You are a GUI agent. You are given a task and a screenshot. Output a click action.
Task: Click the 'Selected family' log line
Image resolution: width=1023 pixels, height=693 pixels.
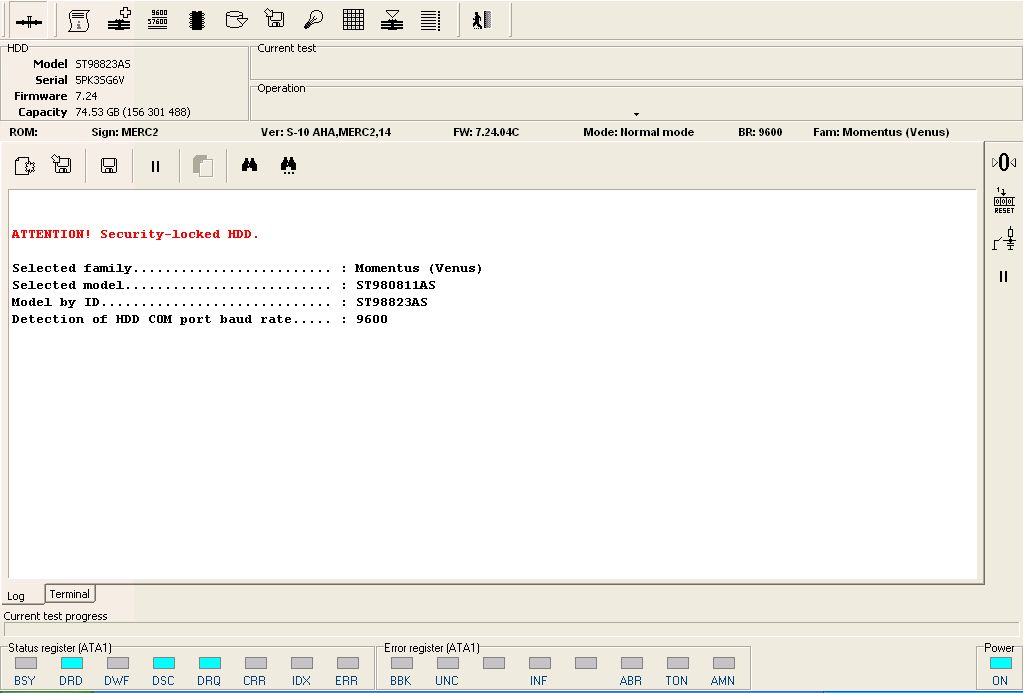[x=247, y=268]
